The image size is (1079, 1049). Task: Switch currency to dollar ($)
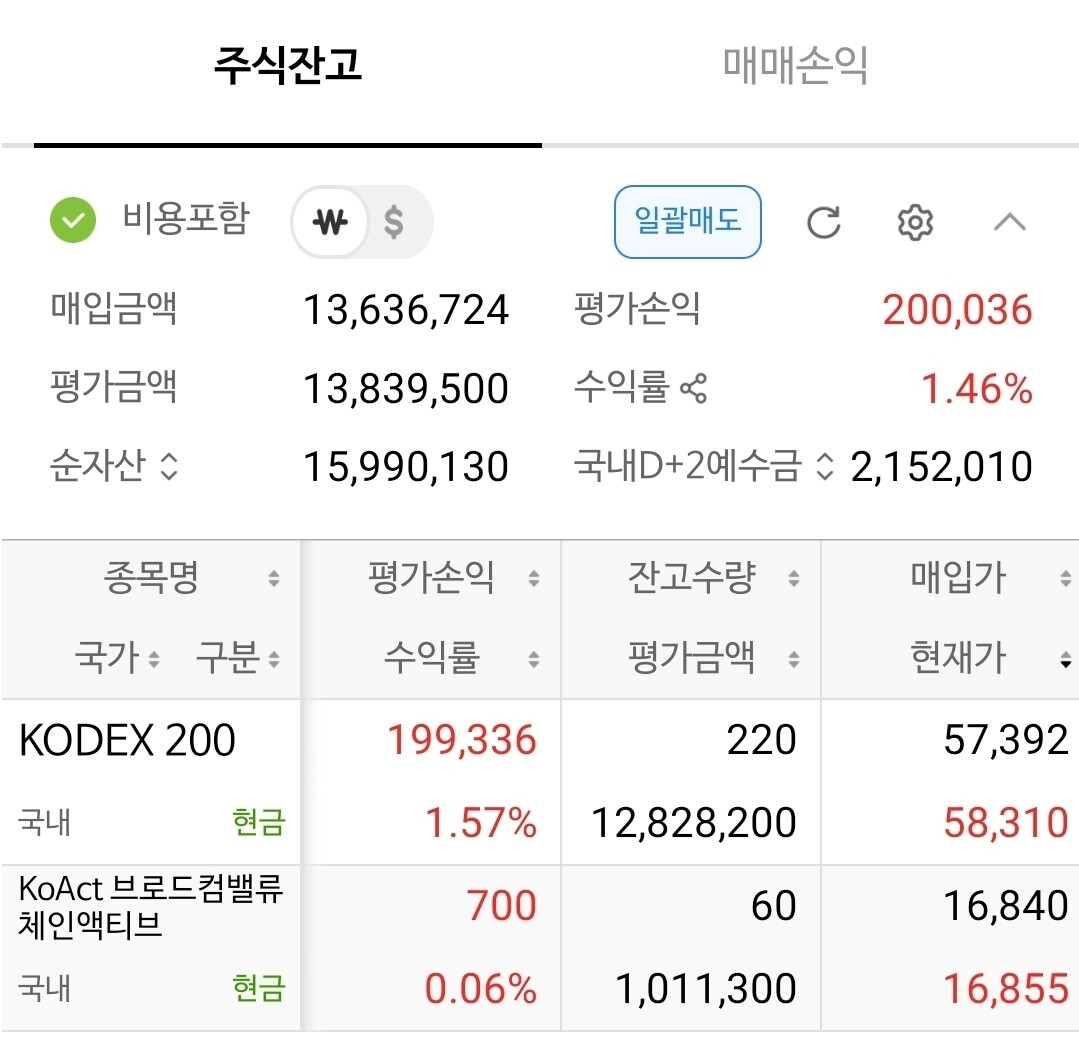(x=394, y=222)
